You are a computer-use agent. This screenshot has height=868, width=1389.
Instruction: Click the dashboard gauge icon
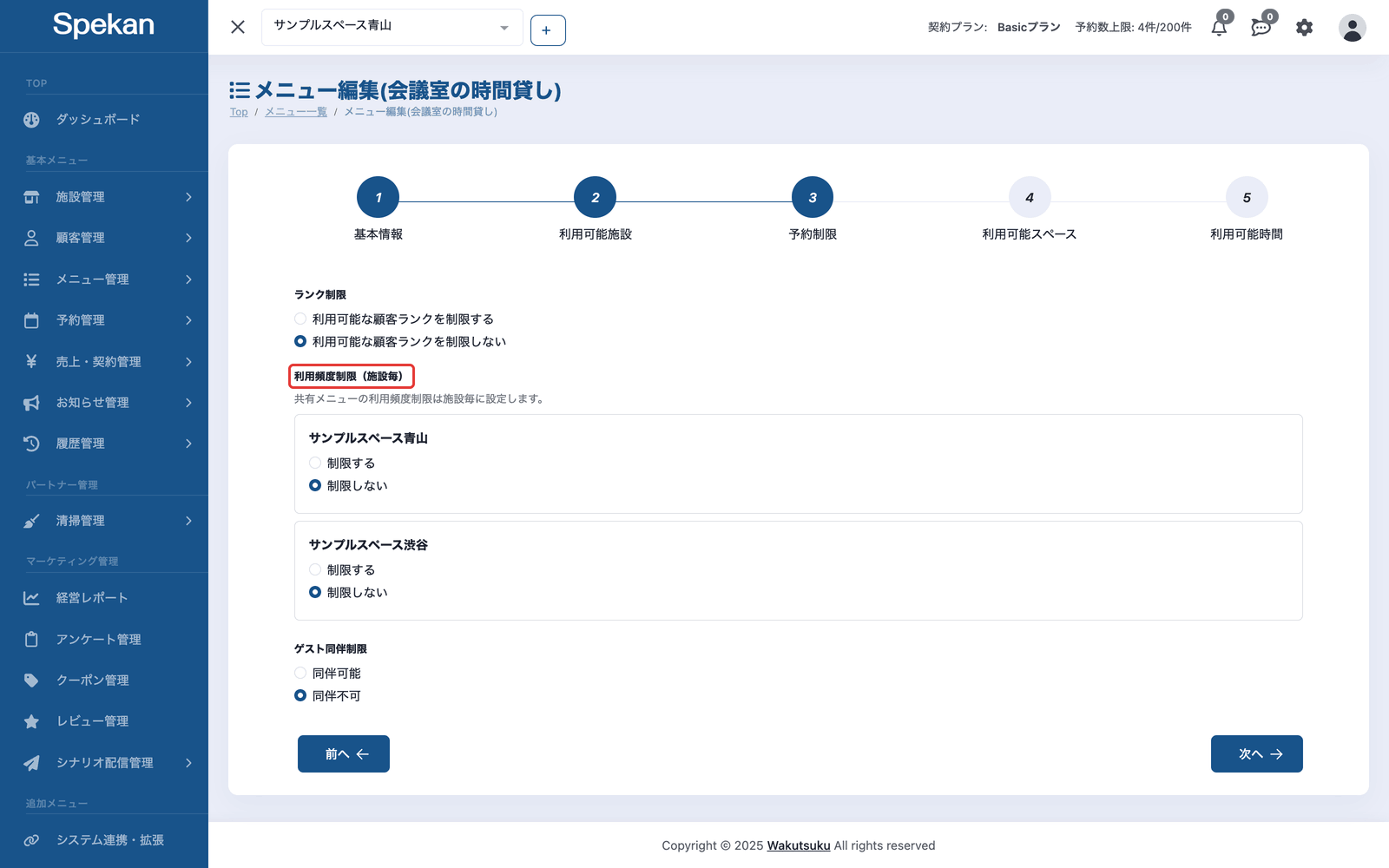click(x=31, y=120)
